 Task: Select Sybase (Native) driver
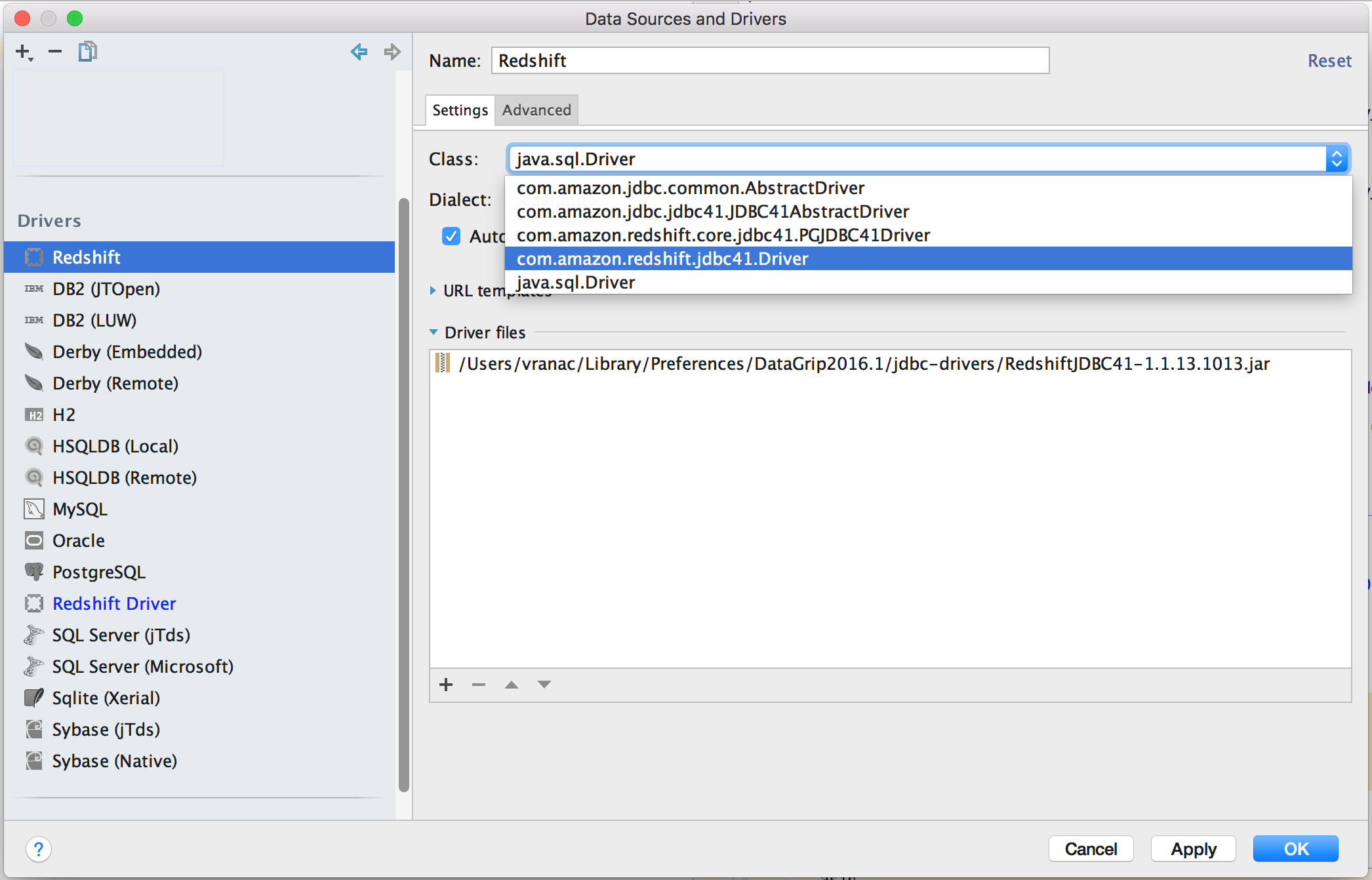point(199,761)
